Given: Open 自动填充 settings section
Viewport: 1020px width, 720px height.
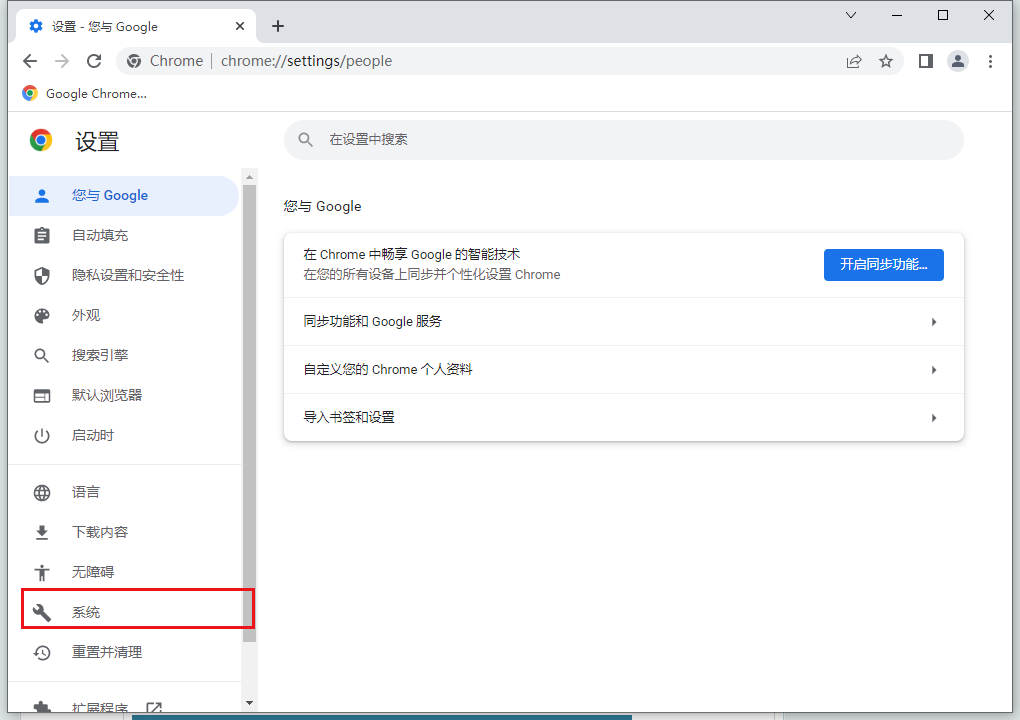Looking at the screenshot, I should pyautogui.click(x=124, y=235).
